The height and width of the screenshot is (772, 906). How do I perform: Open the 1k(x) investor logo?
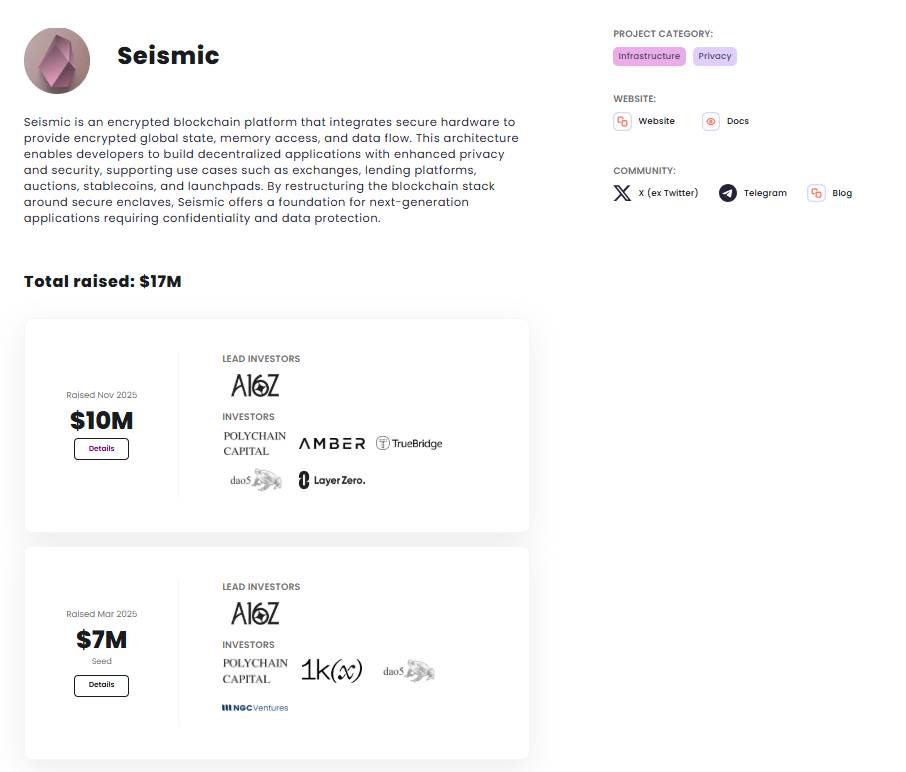coord(332,671)
